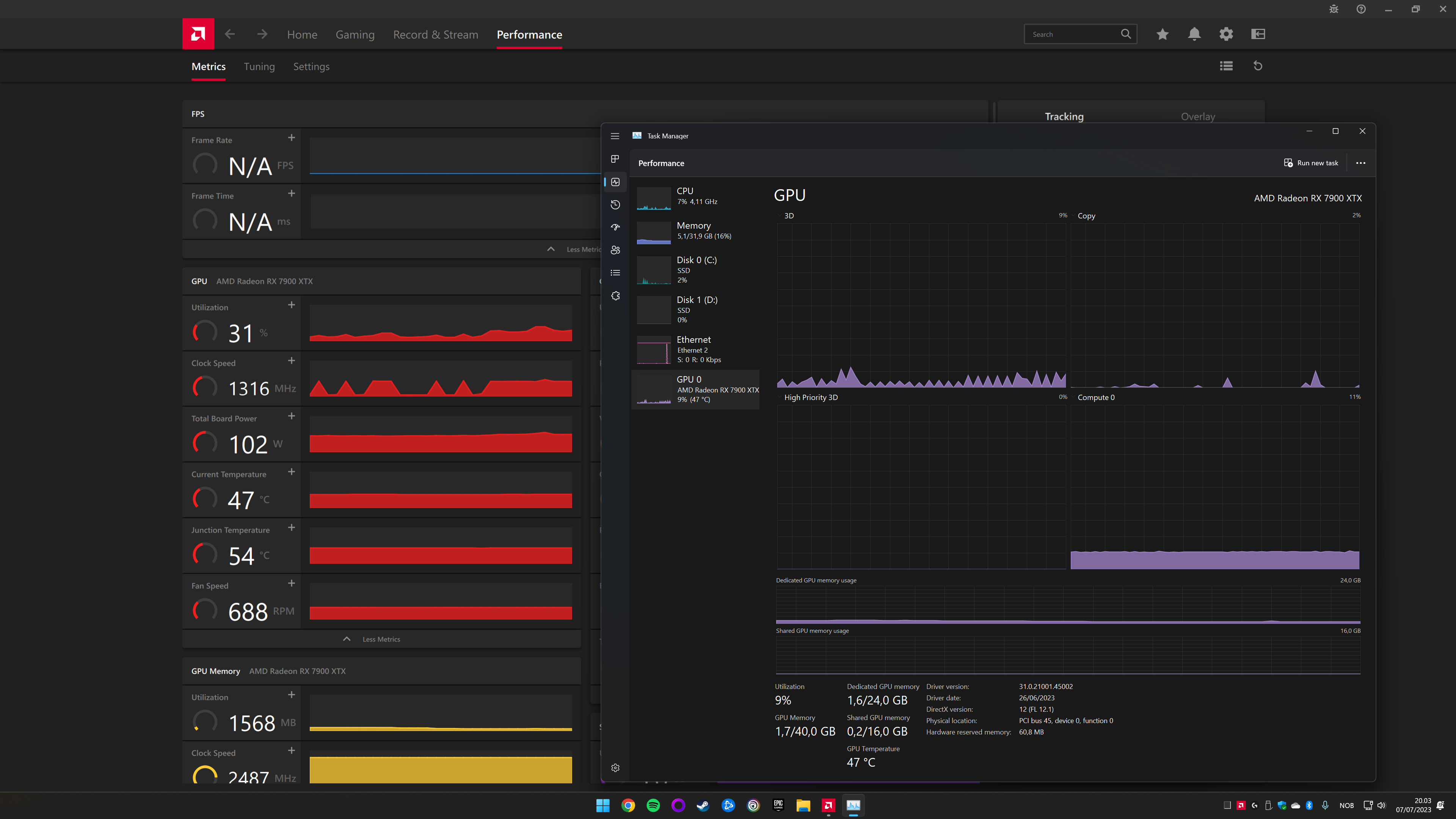Add GPU Utilization metric with plus

tap(292, 305)
